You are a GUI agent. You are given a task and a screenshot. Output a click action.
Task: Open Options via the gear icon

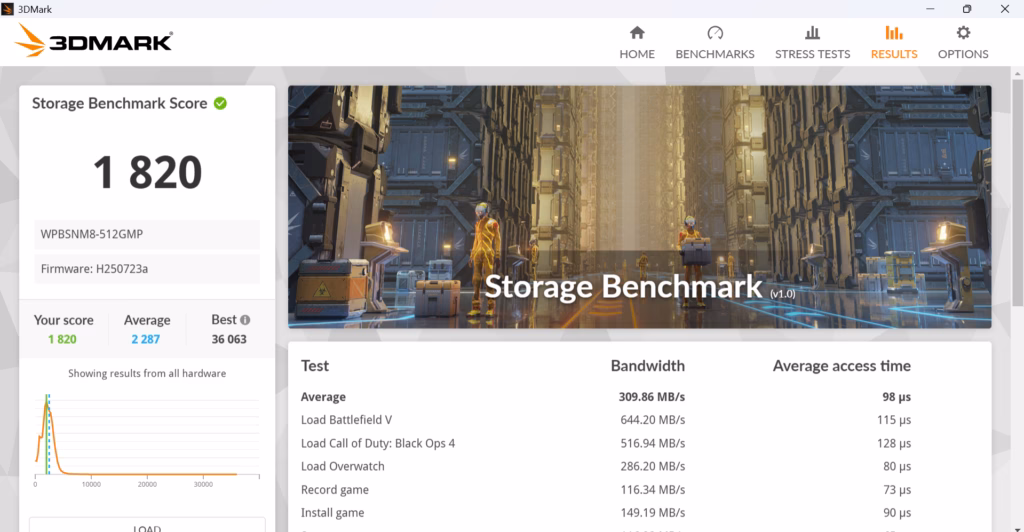tap(963, 33)
